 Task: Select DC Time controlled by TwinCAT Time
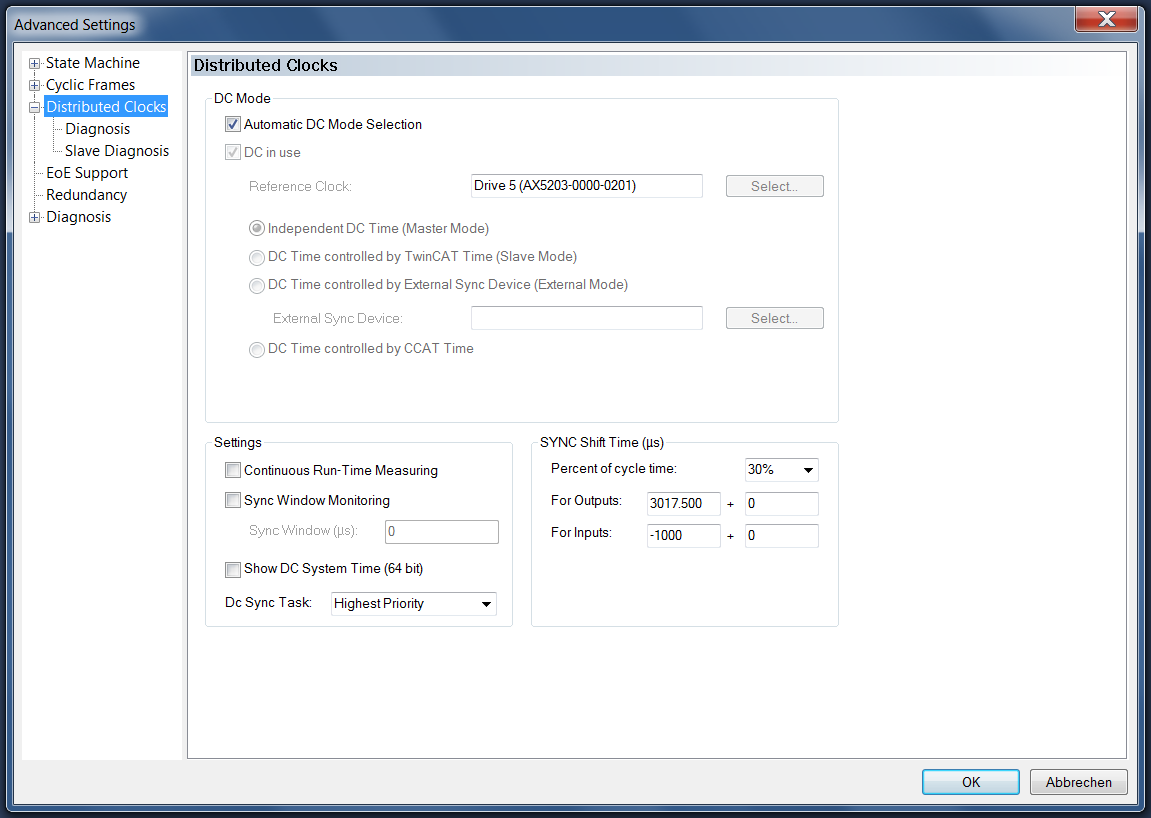point(256,257)
